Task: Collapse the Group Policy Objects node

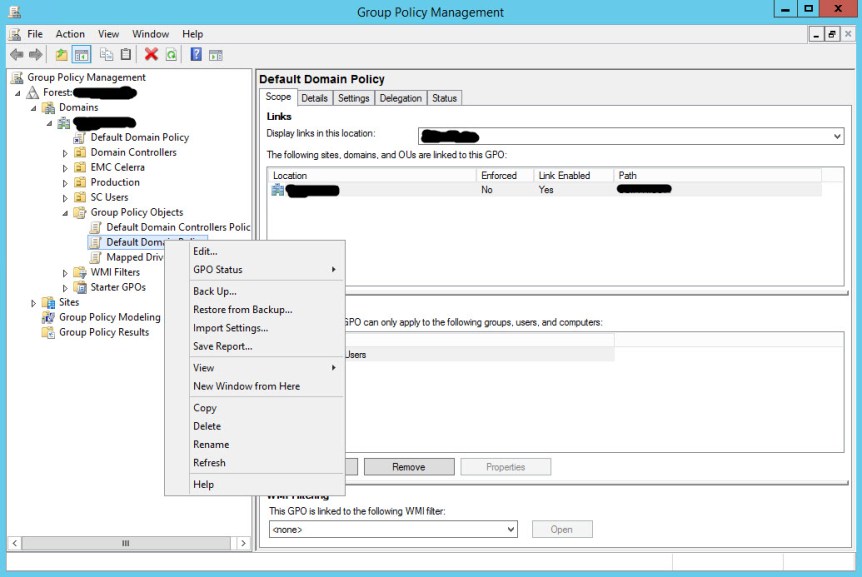Action: [x=65, y=213]
